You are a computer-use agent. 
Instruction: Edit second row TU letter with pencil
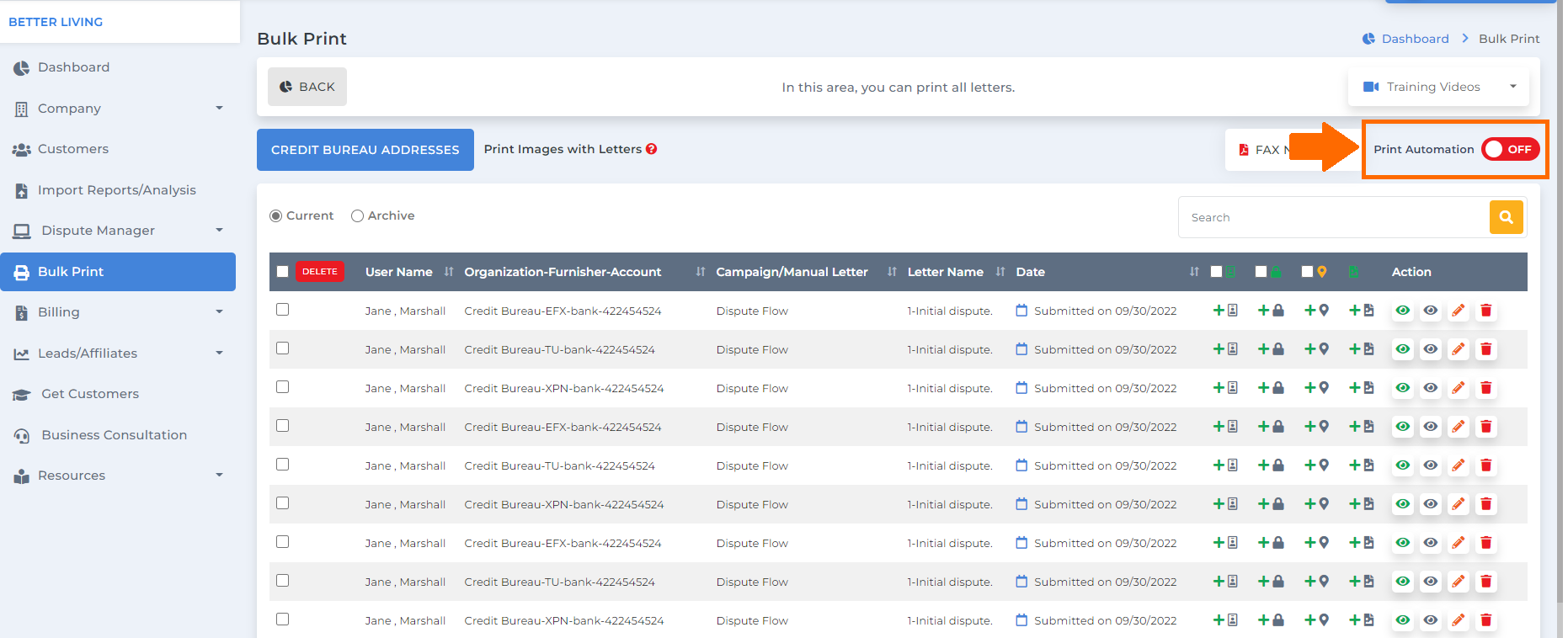click(x=1459, y=349)
